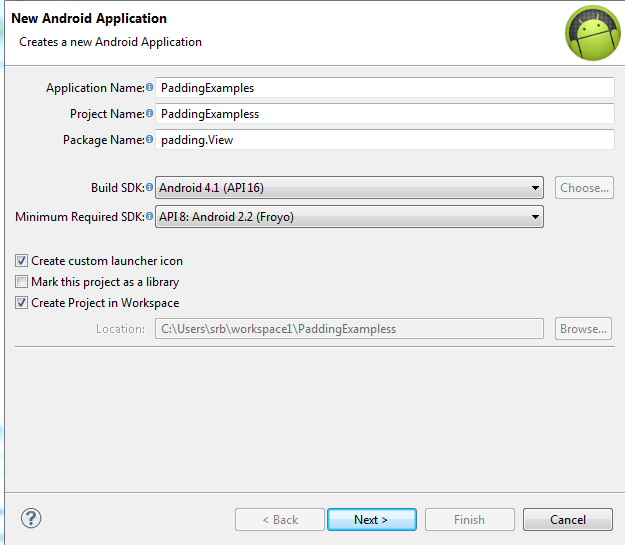Click the Choose... button

(x=584, y=187)
